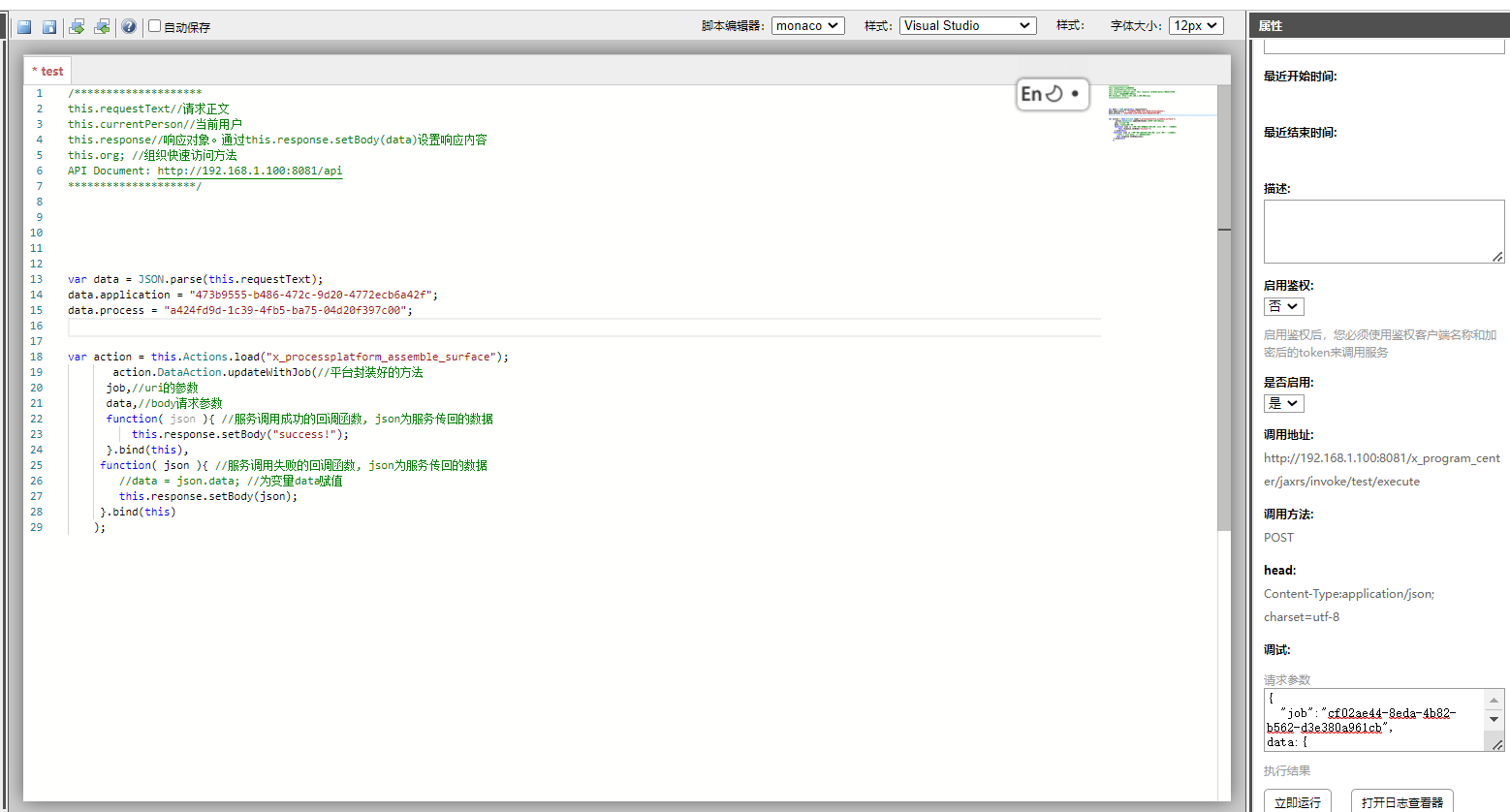The image size is (1510, 812).
Task: Click the Save icon in toolbar
Action: coord(24,27)
